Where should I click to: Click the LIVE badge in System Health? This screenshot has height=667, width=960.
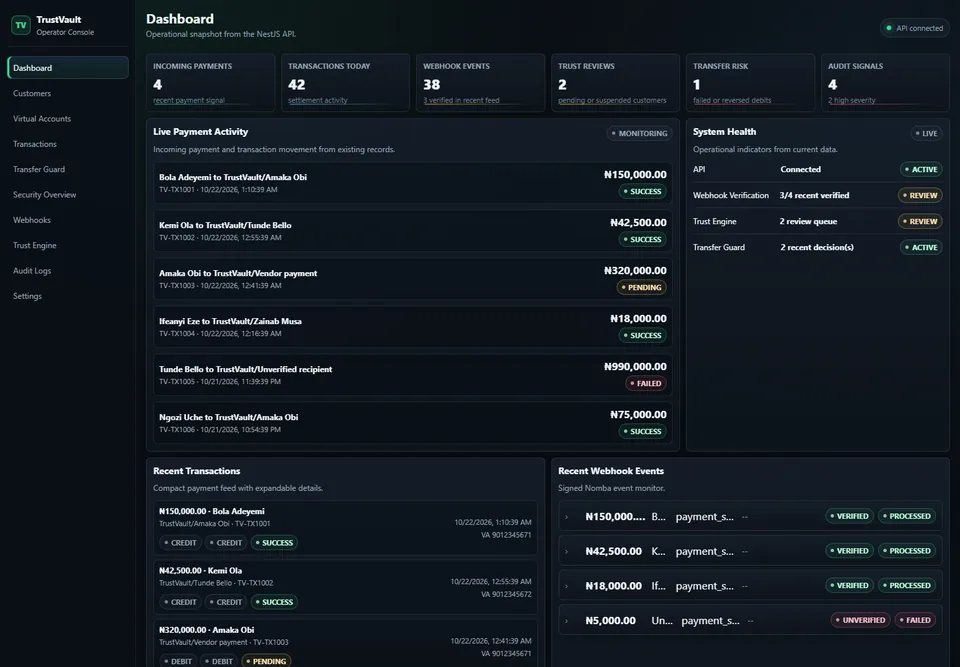pyautogui.click(x=926, y=134)
